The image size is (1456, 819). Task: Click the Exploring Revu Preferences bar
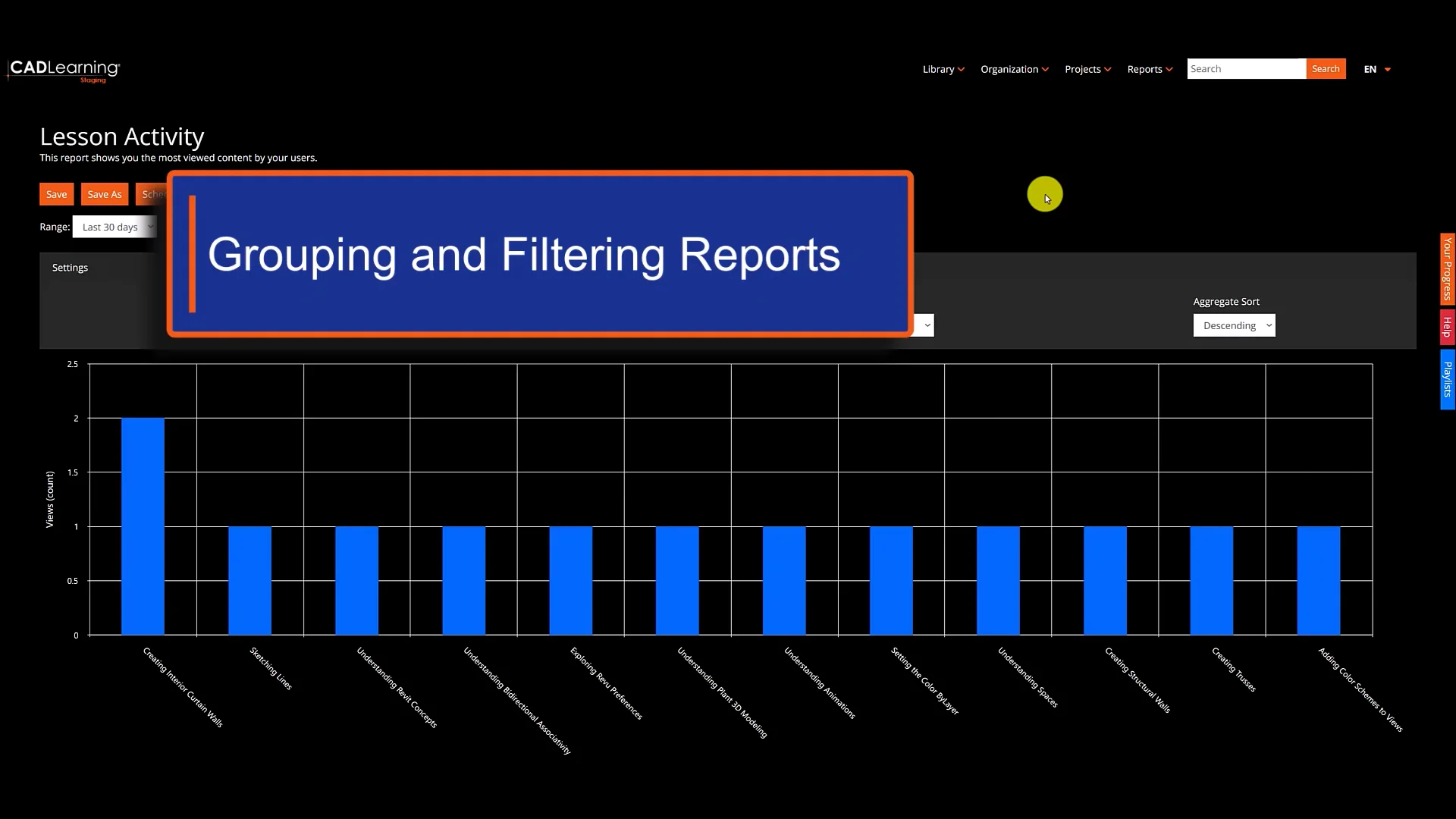coord(570,581)
